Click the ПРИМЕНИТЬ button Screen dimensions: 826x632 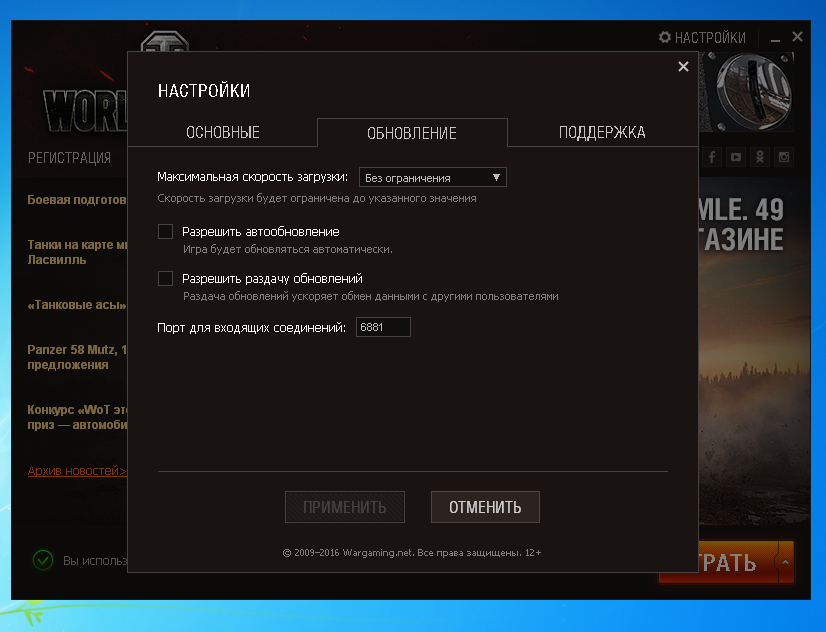[x=345, y=507]
